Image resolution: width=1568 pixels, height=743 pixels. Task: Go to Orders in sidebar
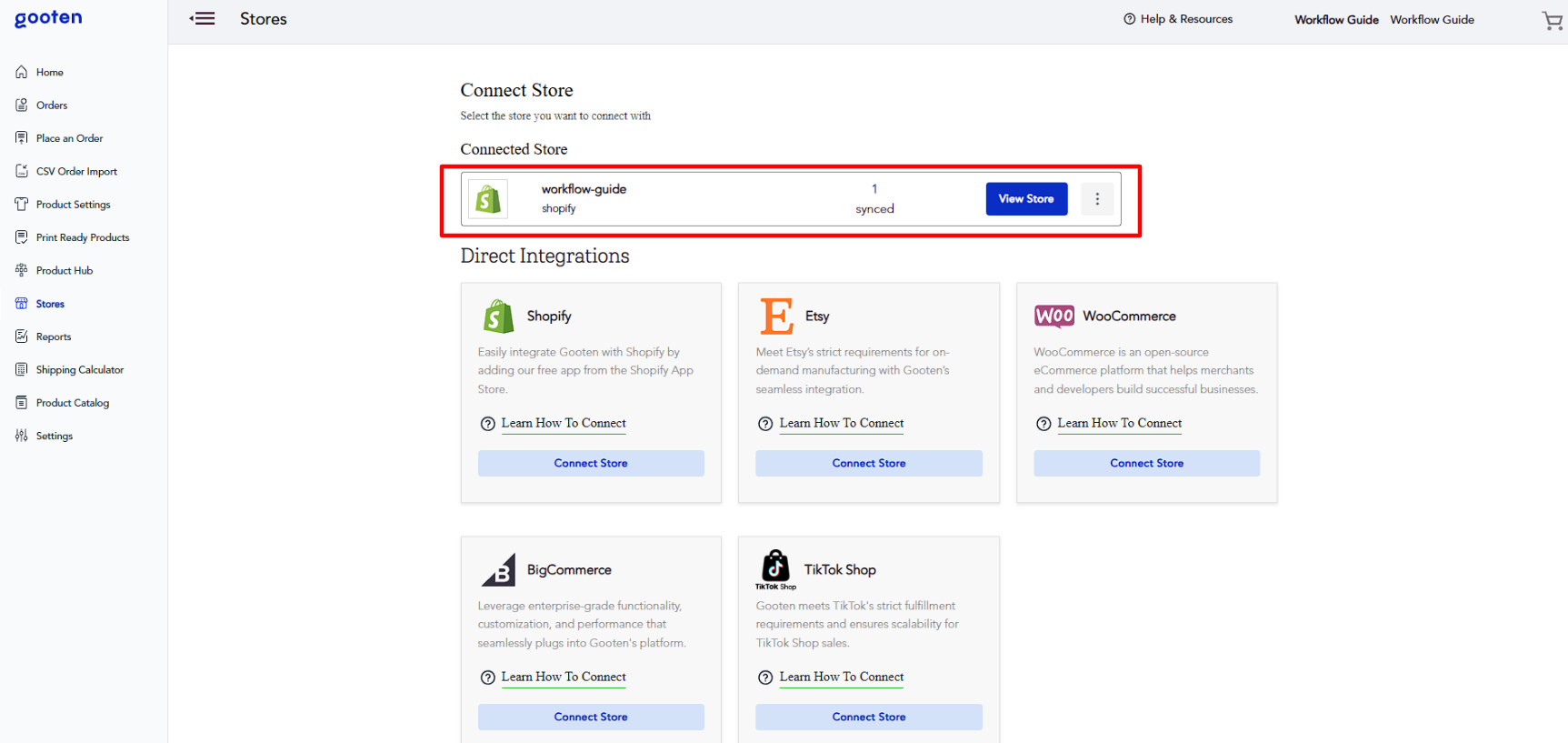(x=52, y=105)
